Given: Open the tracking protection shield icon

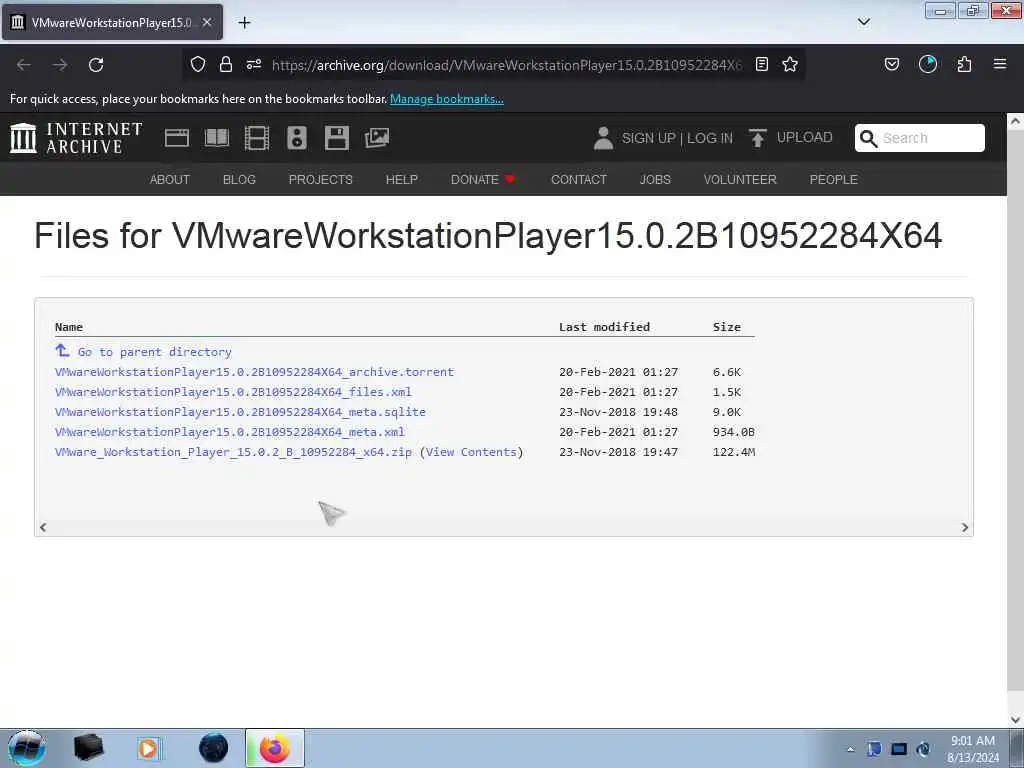Looking at the screenshot, I should (198, 64).
